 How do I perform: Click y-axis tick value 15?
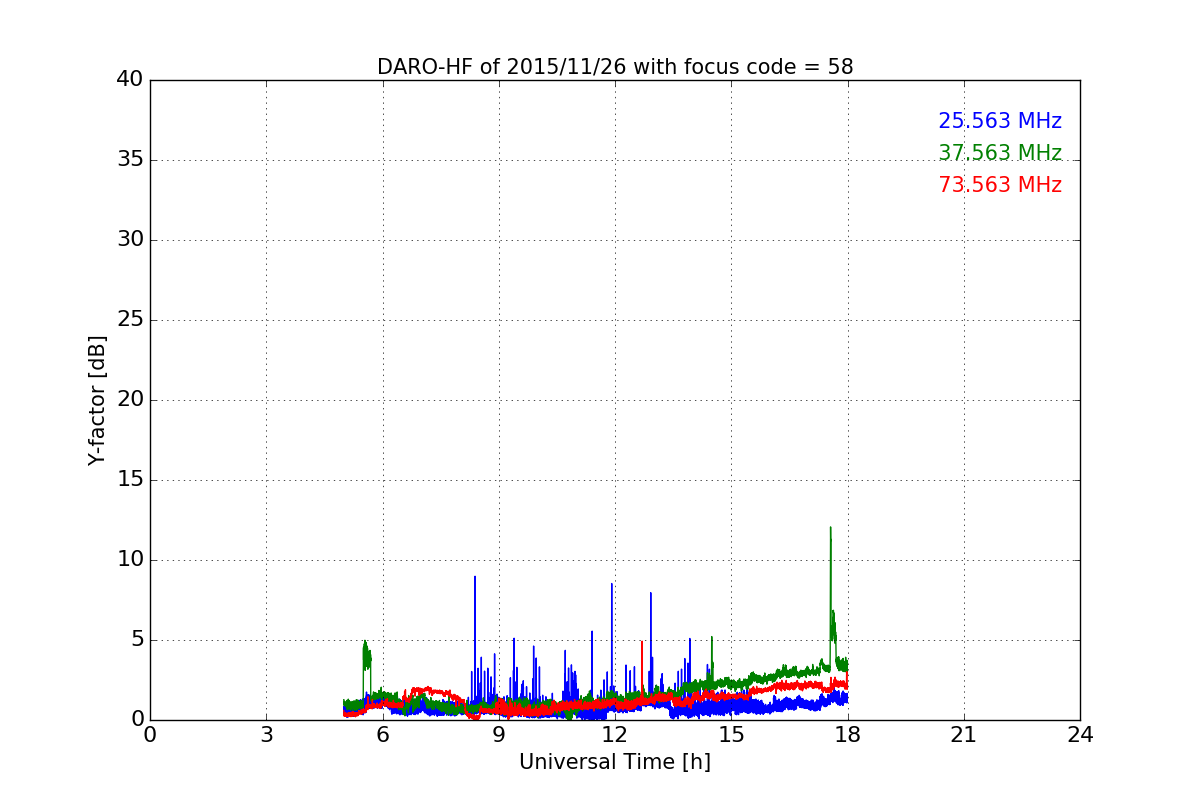pos(130,480)
